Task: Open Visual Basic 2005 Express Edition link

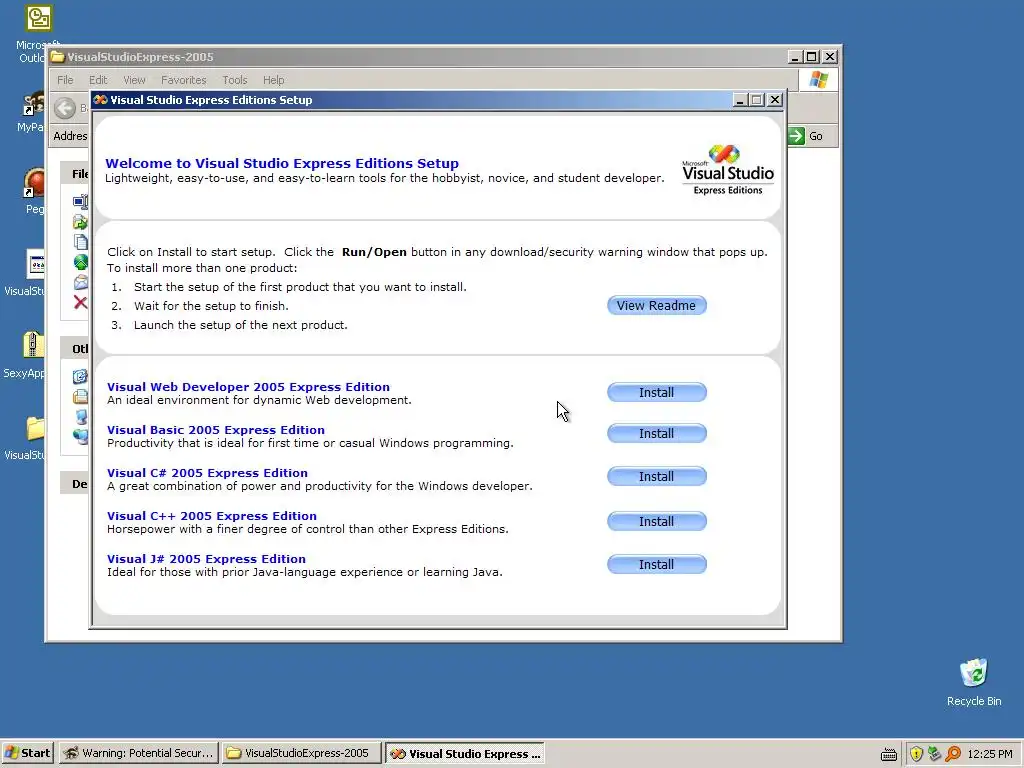Action: pyautogui.click(x=216, y=430)
